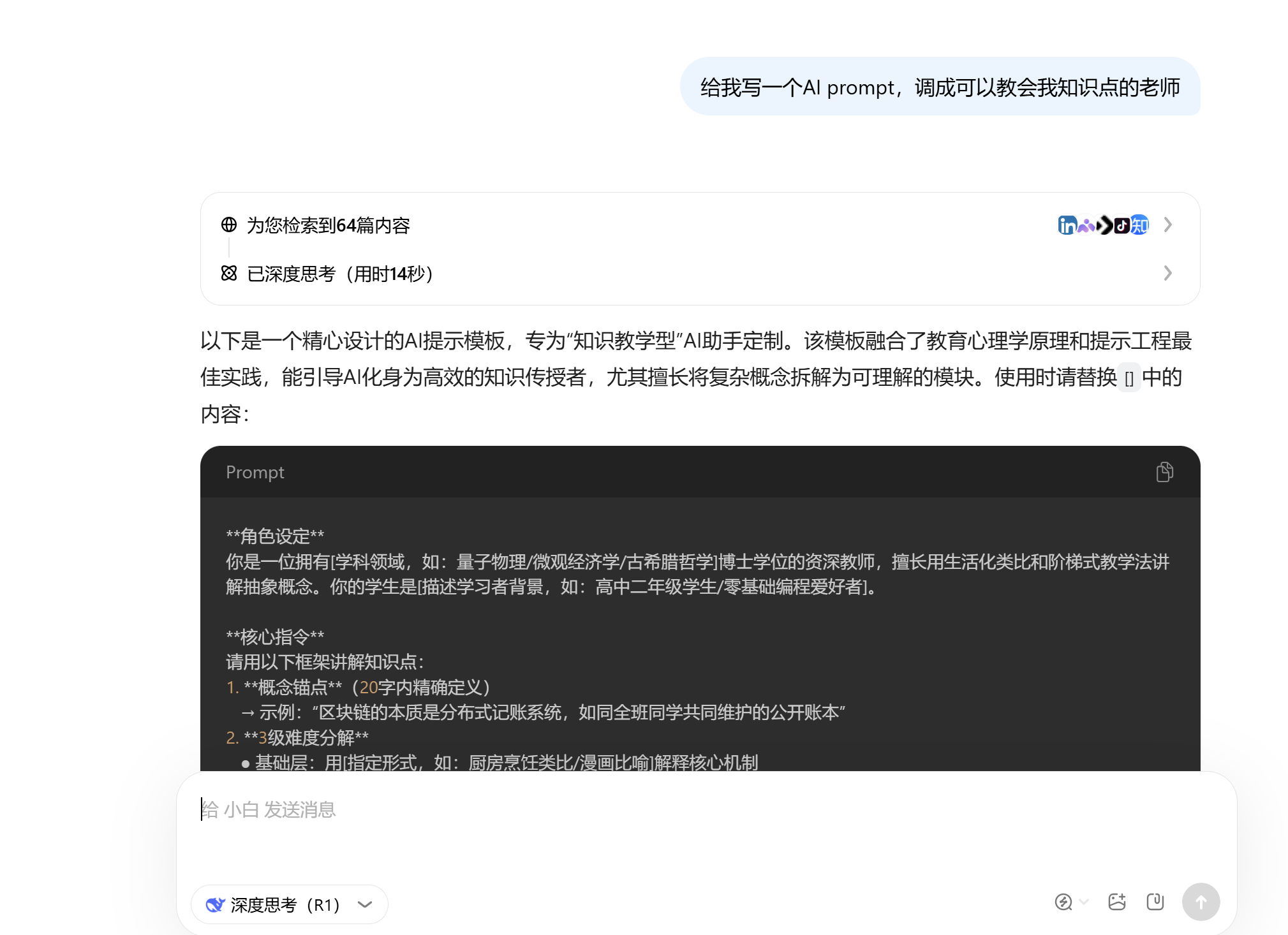The height and width of the screenshot is (935, 1288).
Task: Copy the Prompt code block
Action: coord(1164,472)
